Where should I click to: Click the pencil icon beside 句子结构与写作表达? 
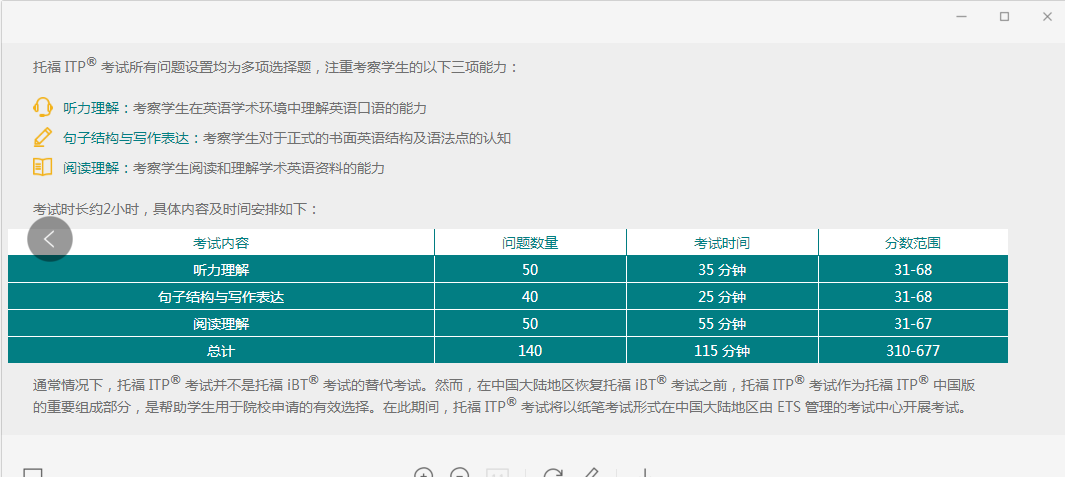(x=42, y=137)
